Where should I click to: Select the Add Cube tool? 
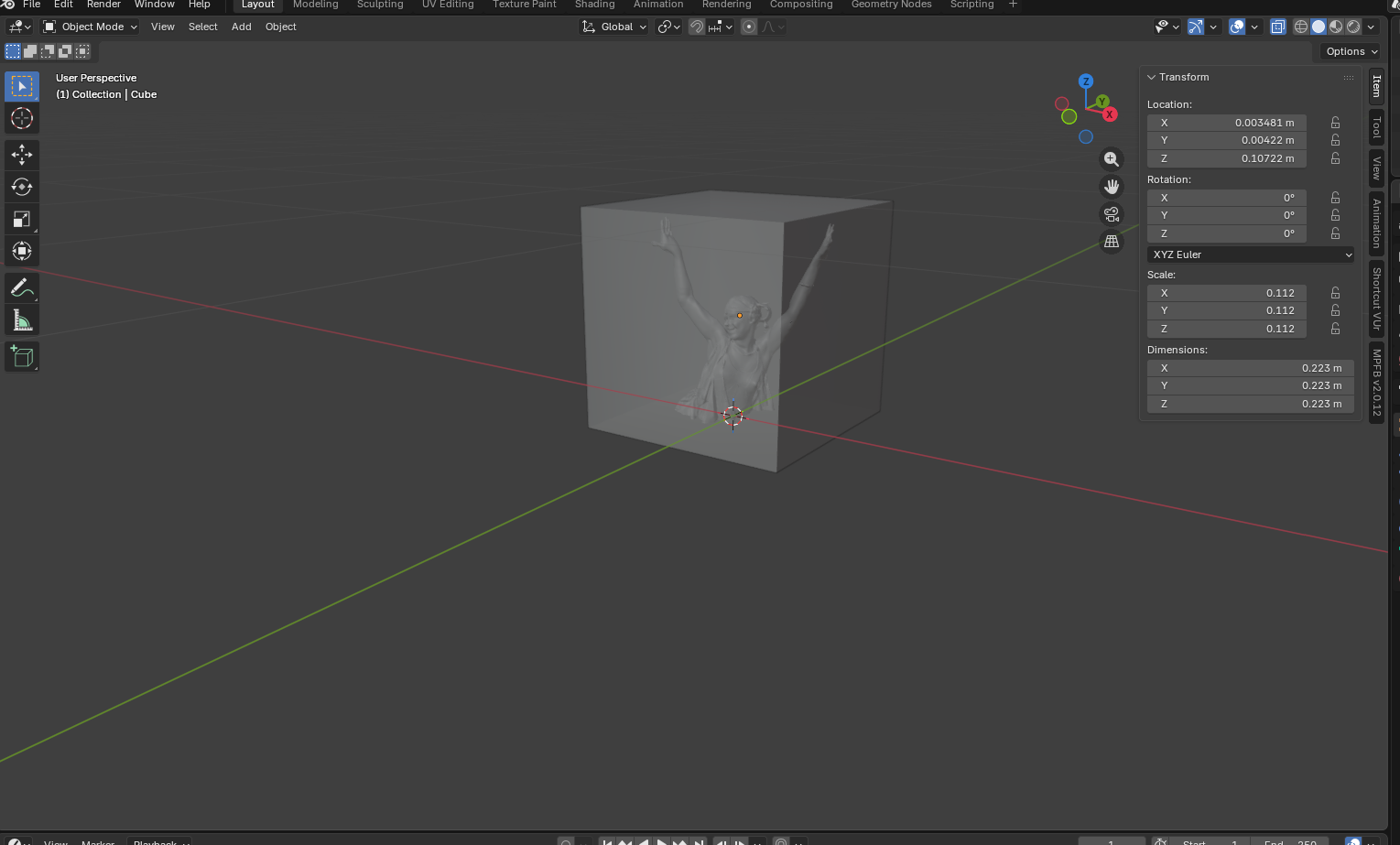tap(22, 357)
